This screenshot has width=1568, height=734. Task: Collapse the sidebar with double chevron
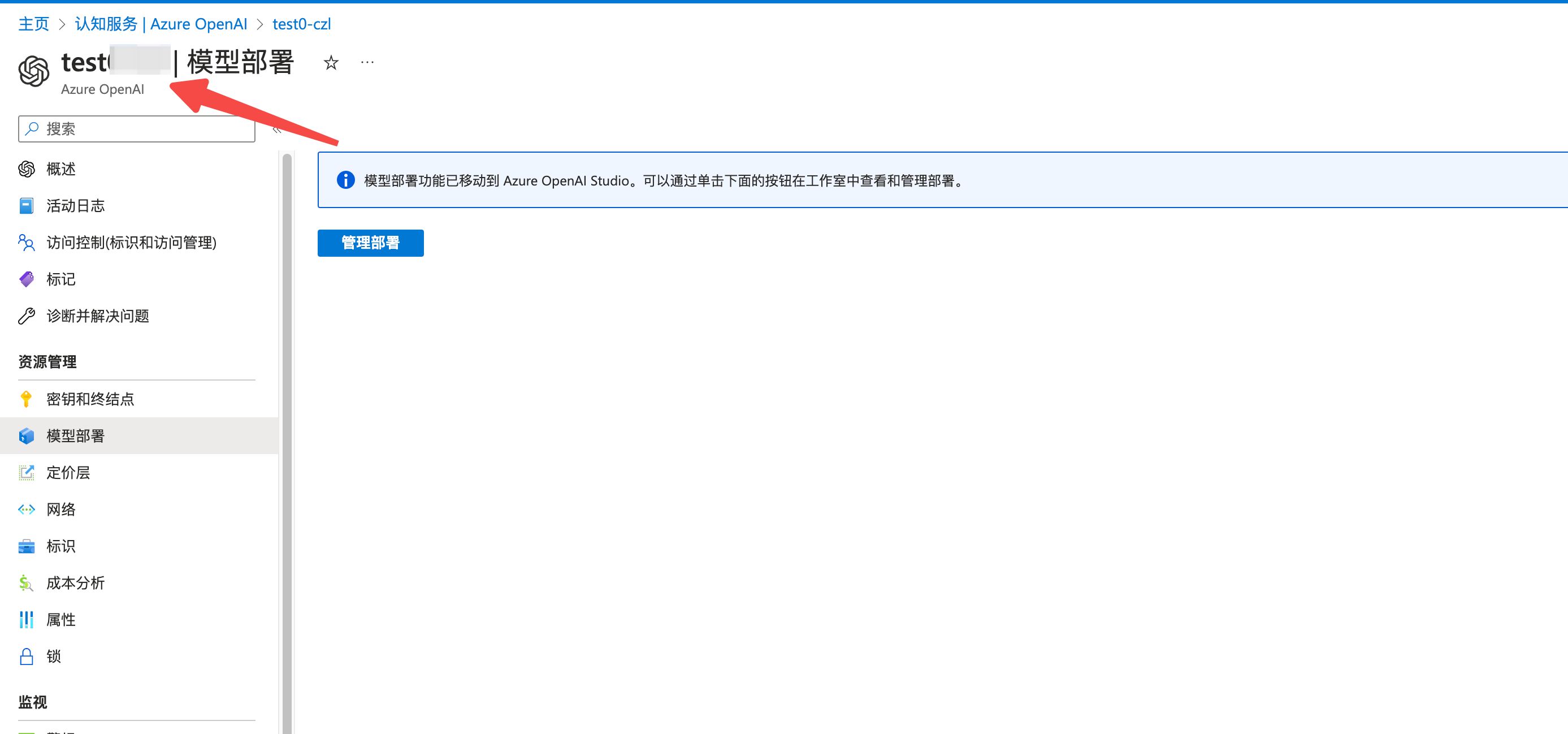[x=276, y=129]
